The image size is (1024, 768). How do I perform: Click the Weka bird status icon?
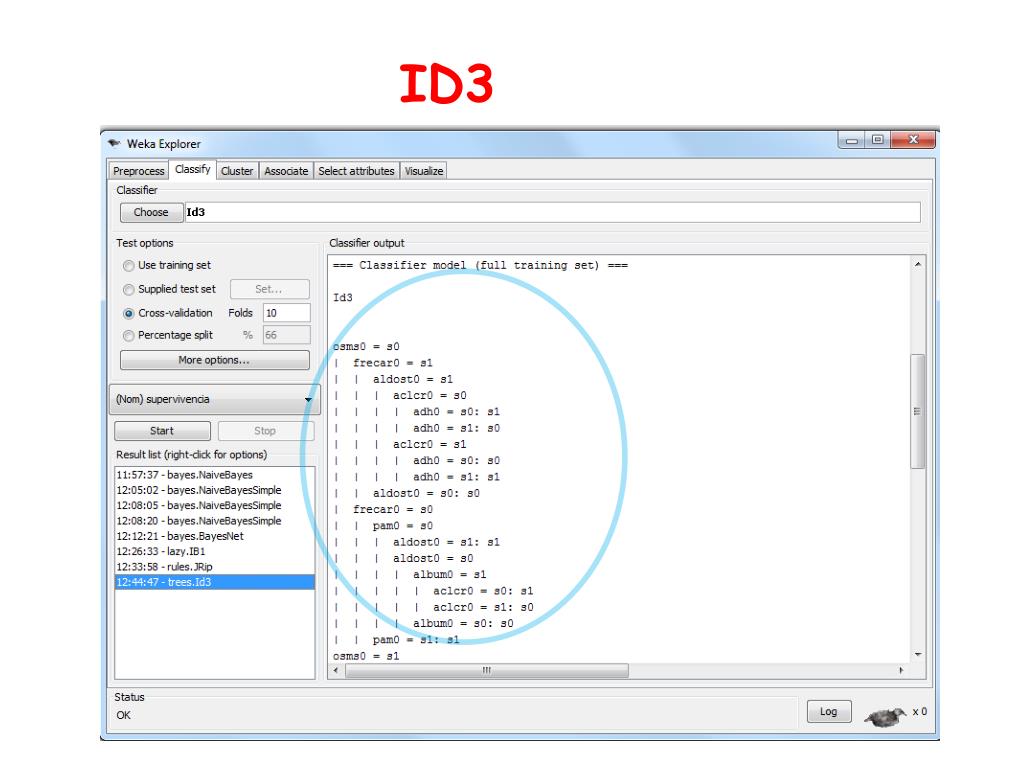pyautogui.click(x=885, y=716)
